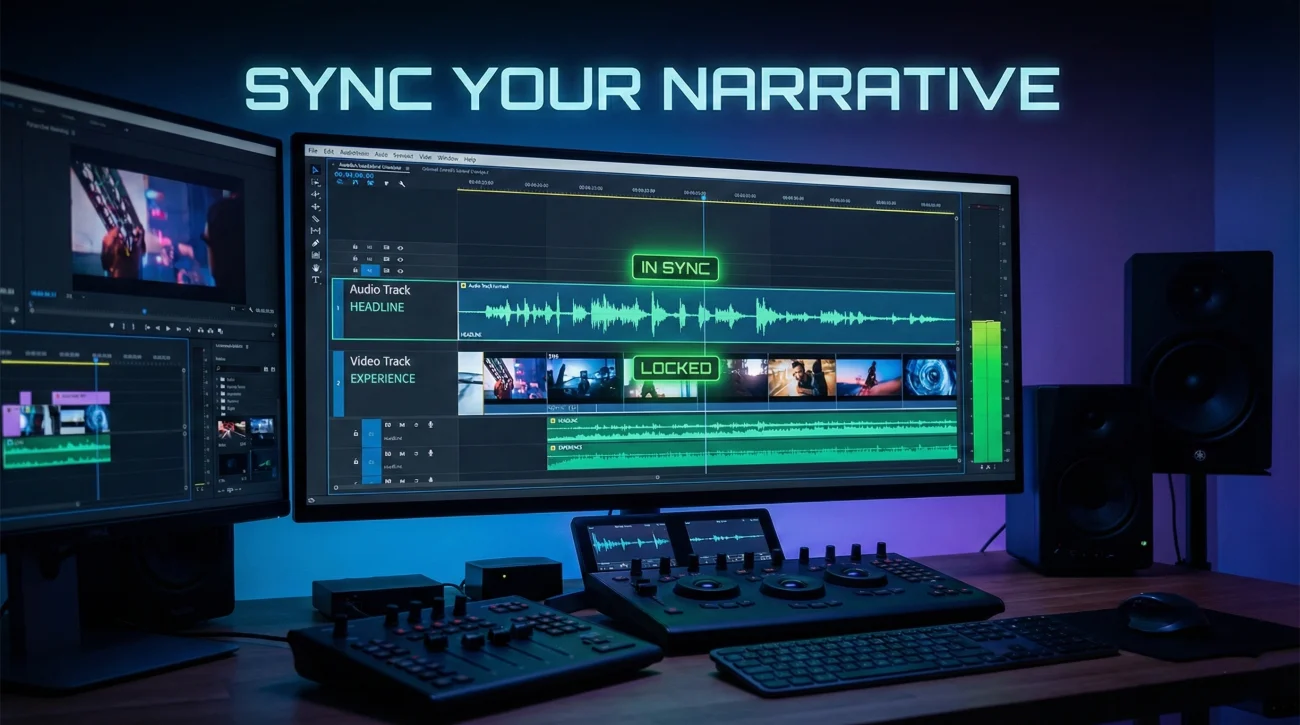Step back one frame in the left monitor

point(158,328)
